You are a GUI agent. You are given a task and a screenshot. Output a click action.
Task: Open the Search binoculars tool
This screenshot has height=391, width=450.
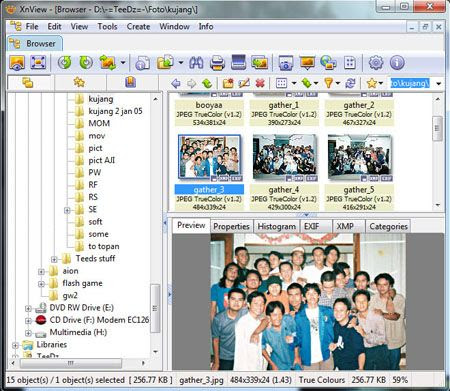click(196, 62)
